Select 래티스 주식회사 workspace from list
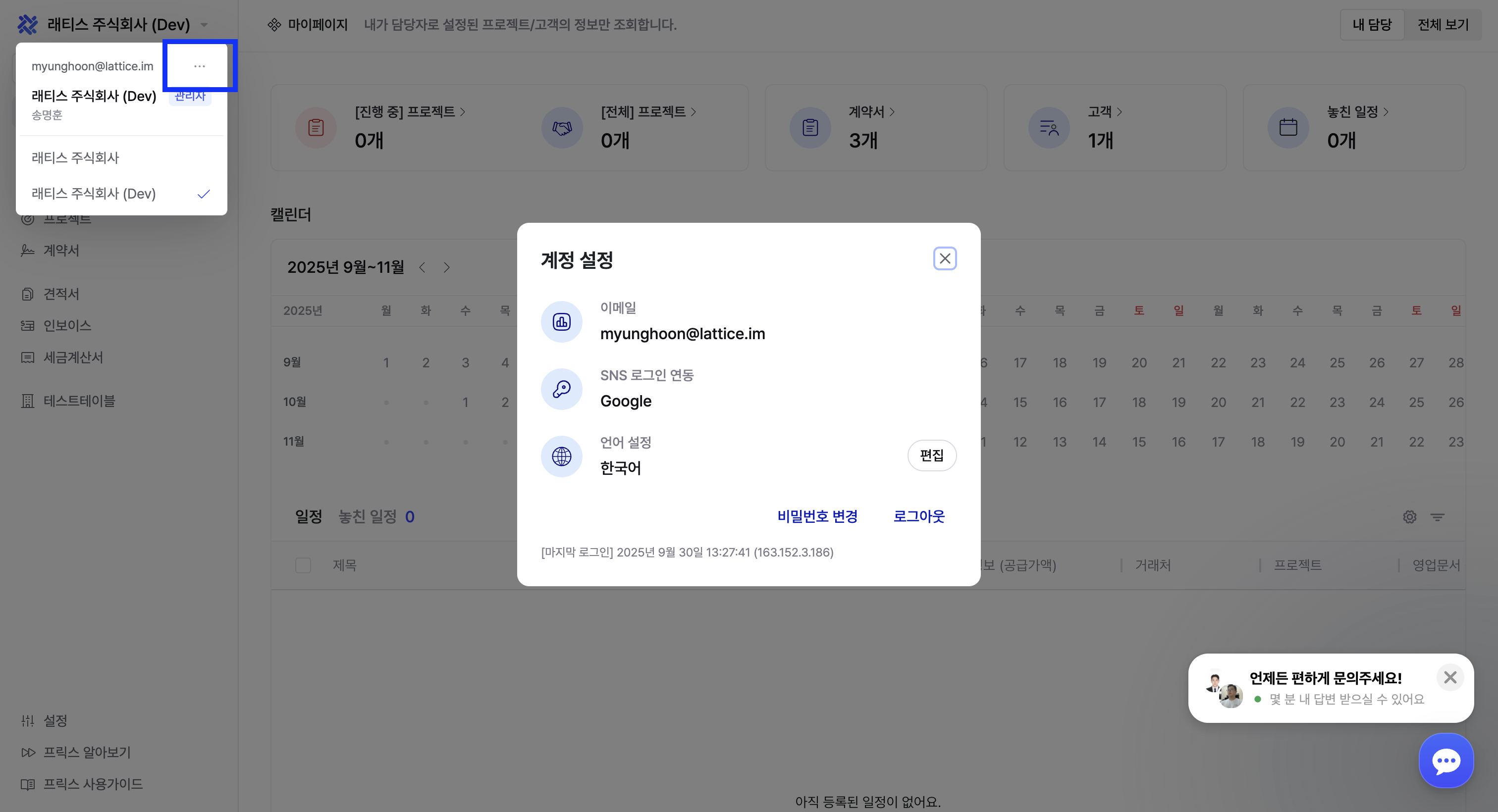The image size is (1498, 812). pos(76,157)
